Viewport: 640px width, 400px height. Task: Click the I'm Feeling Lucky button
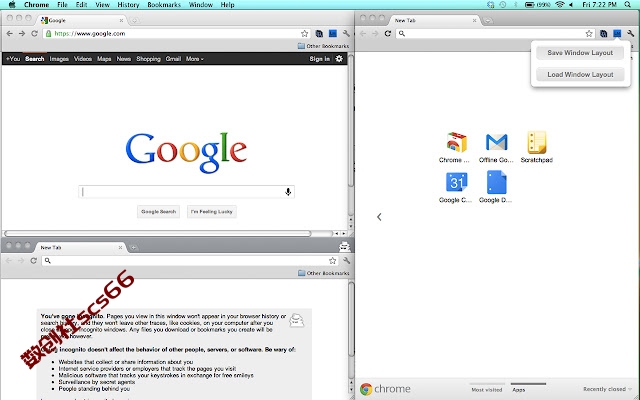point(212,212)
